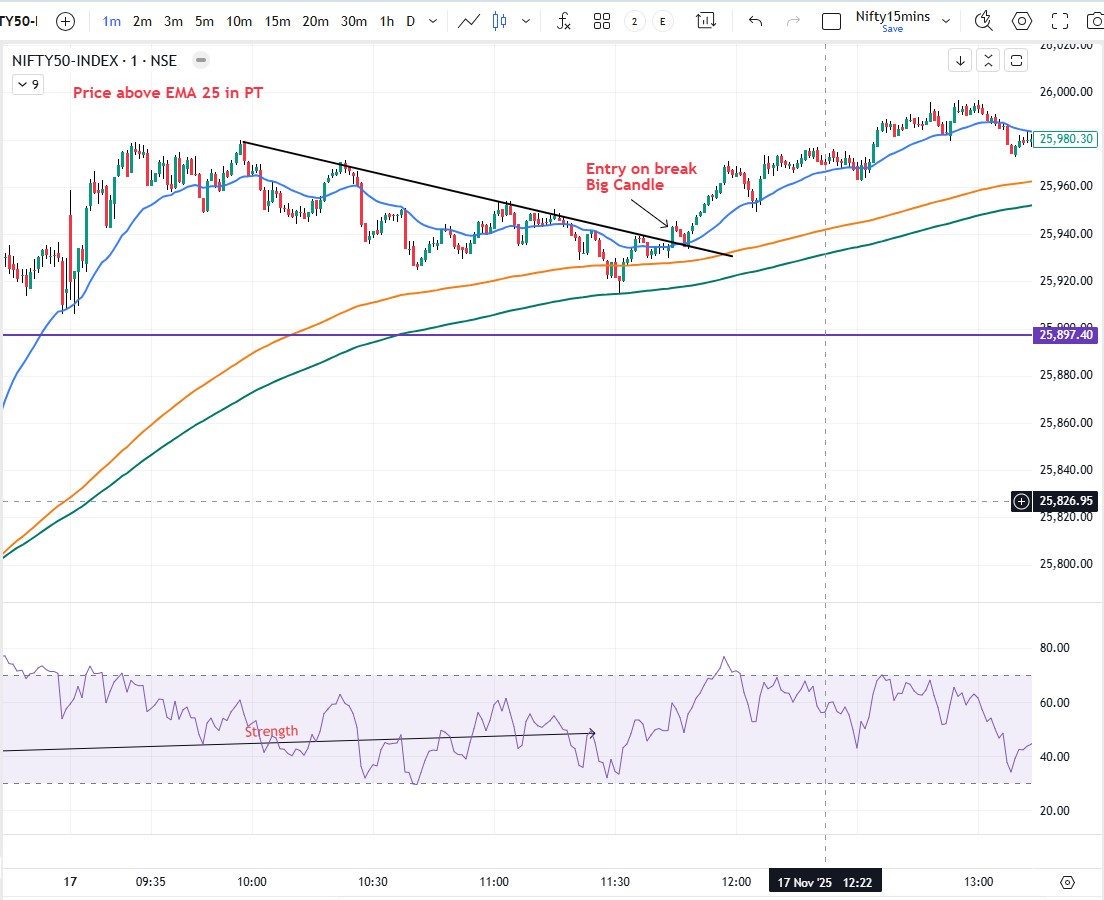Toggle symbol status dot next to NSE

(200, 60)
